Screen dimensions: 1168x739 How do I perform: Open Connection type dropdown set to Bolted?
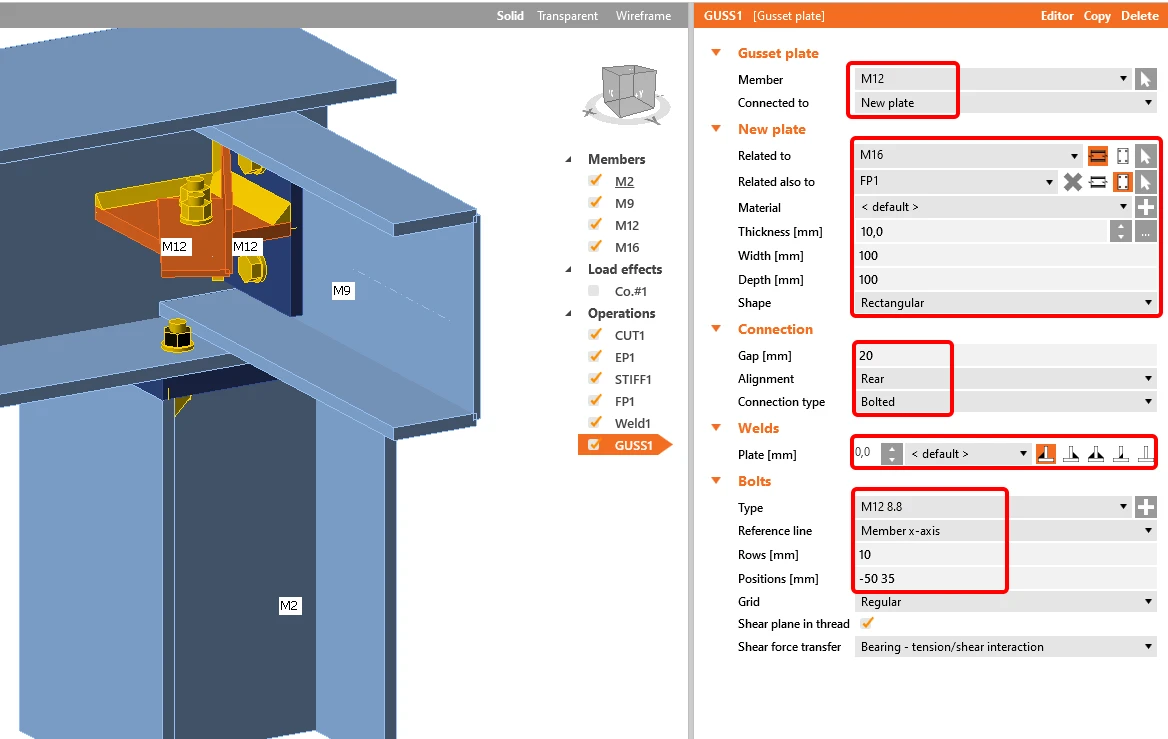(x=1006, y=402)
